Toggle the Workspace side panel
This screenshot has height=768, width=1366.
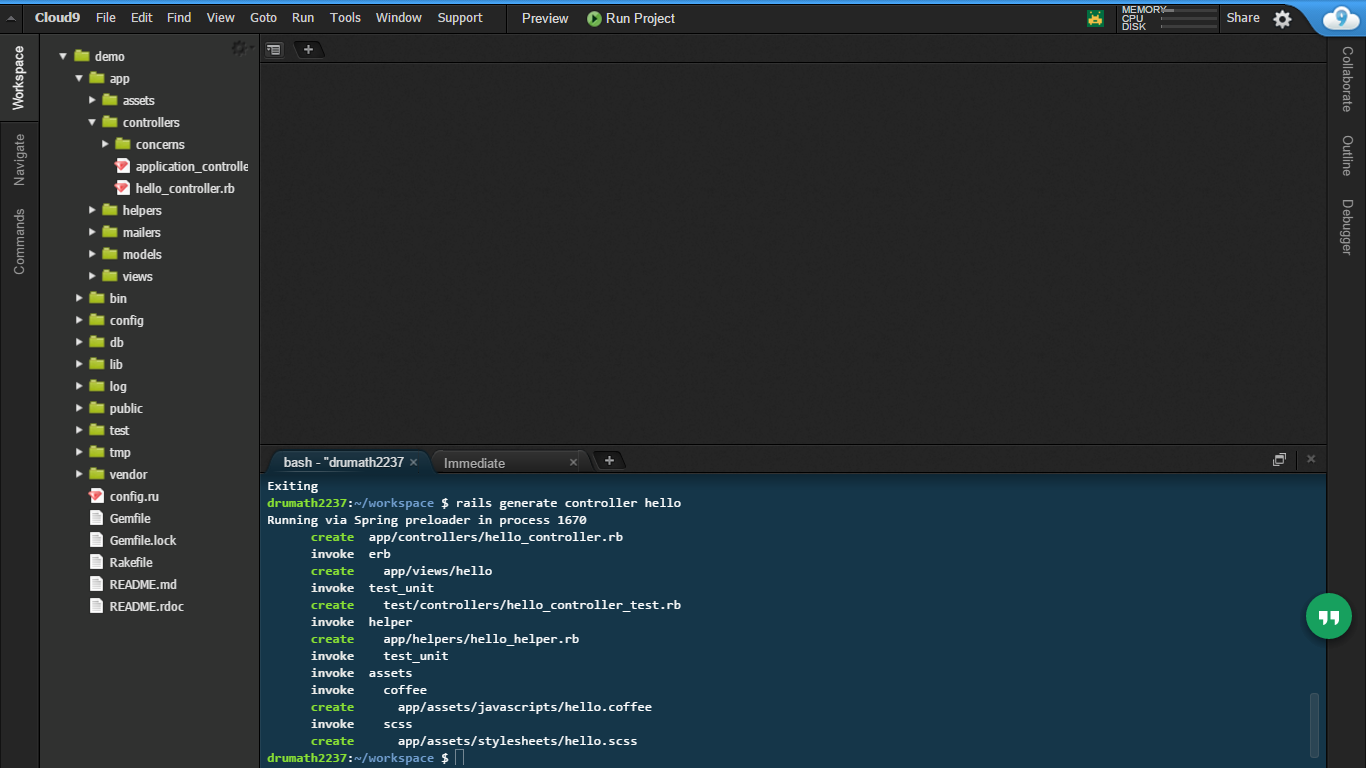click(x=18, y=78)
